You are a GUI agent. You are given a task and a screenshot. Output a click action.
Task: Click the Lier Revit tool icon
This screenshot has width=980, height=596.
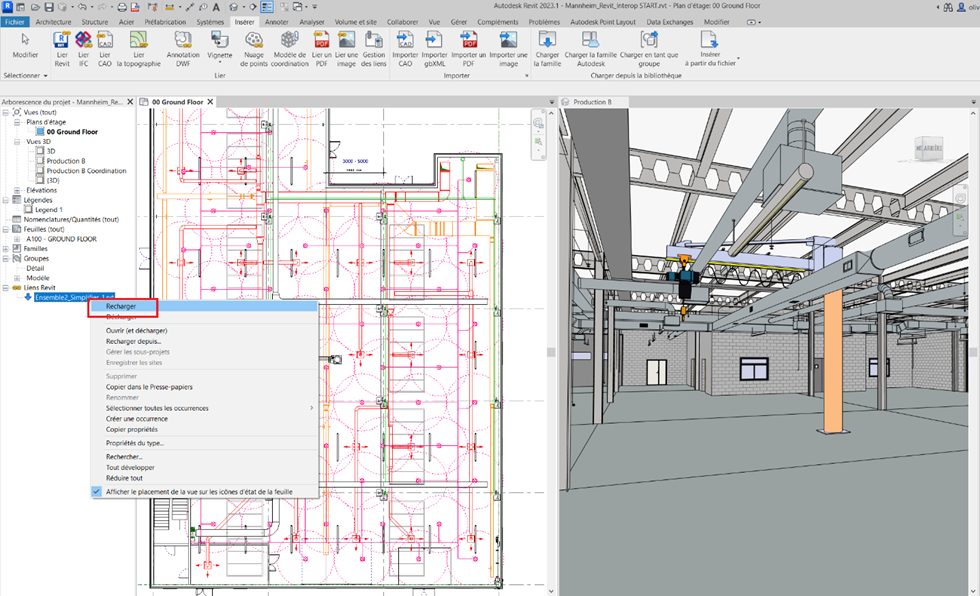(x=61, y=41)
